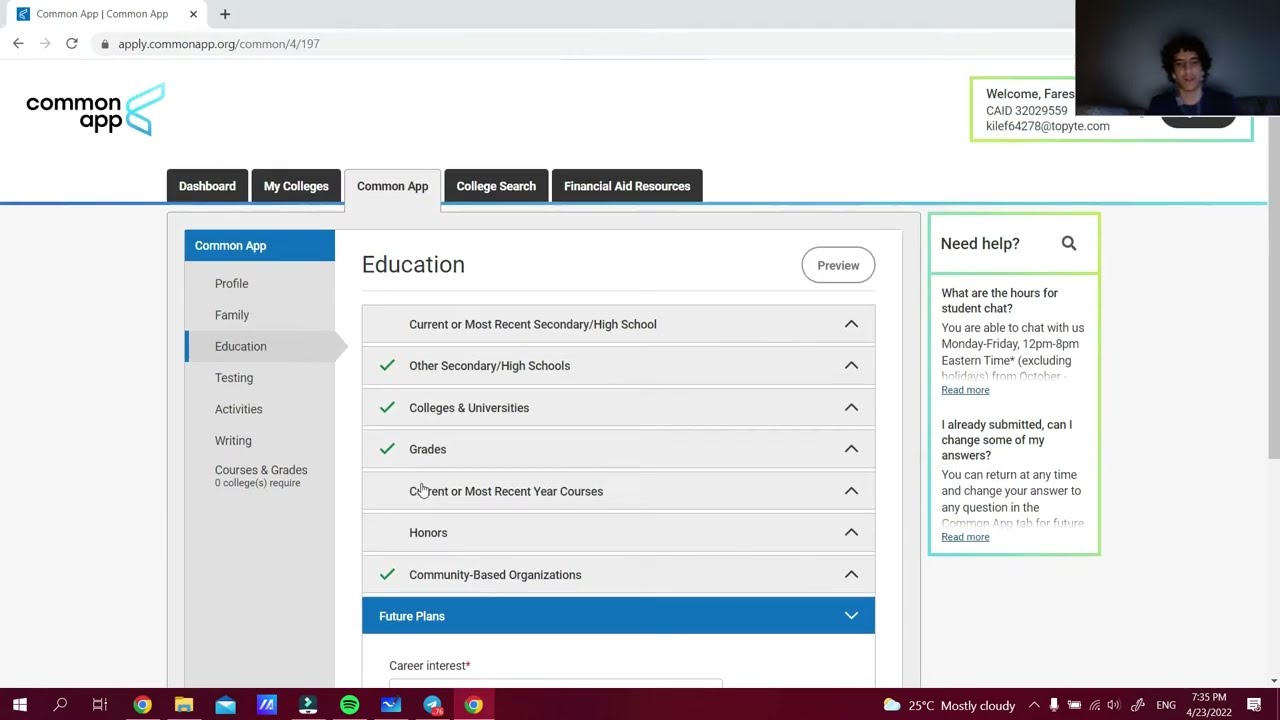Open Wi-Fi network settings in tray
The image size is (1280, 720).
coord(1095,705)
